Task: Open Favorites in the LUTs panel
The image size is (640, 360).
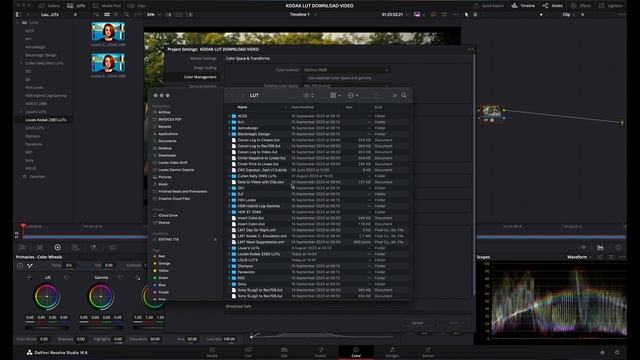Action: [37, 176]
